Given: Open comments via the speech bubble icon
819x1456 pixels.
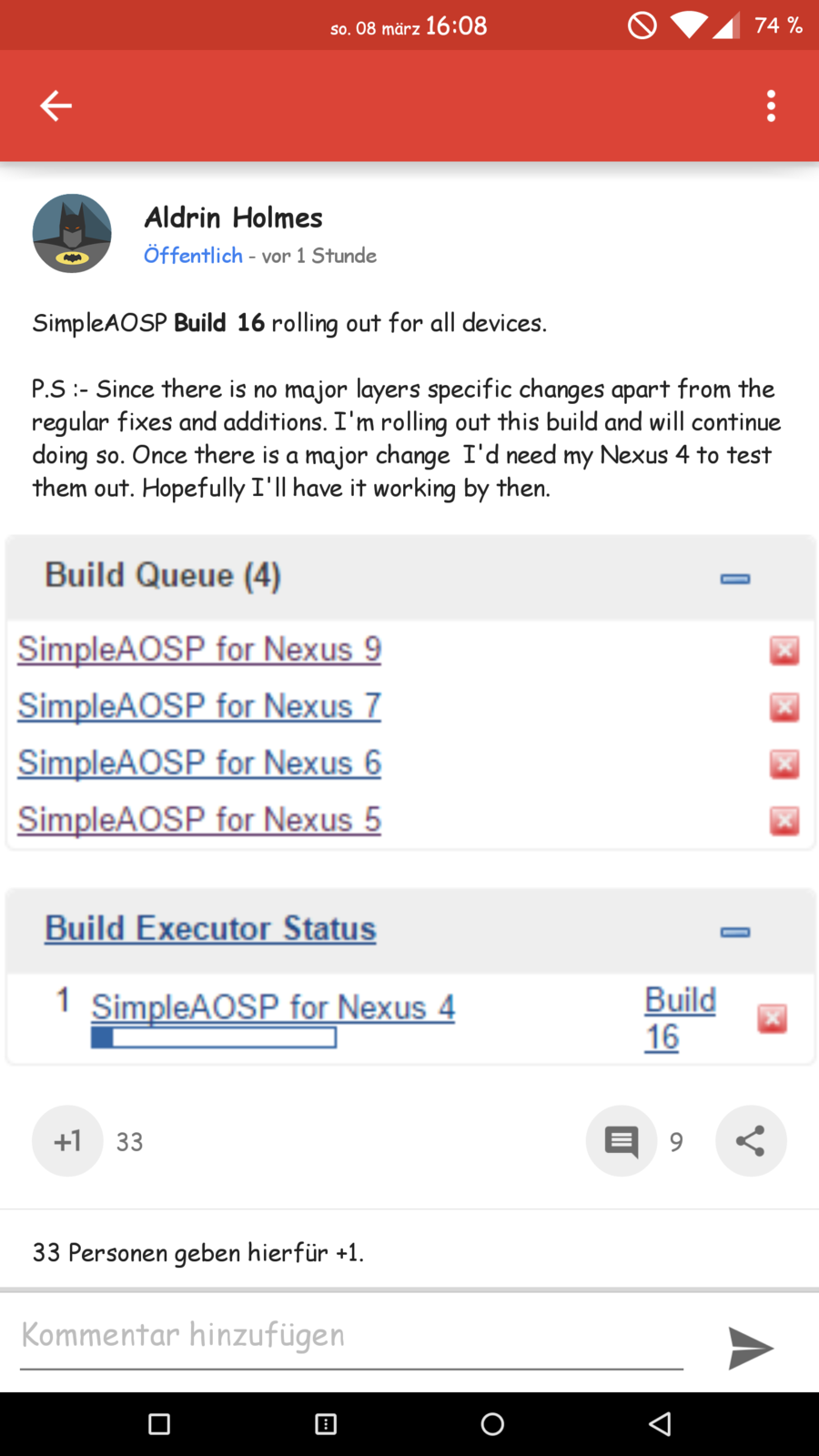Looking at the screenshot, I should [622, 1141].
